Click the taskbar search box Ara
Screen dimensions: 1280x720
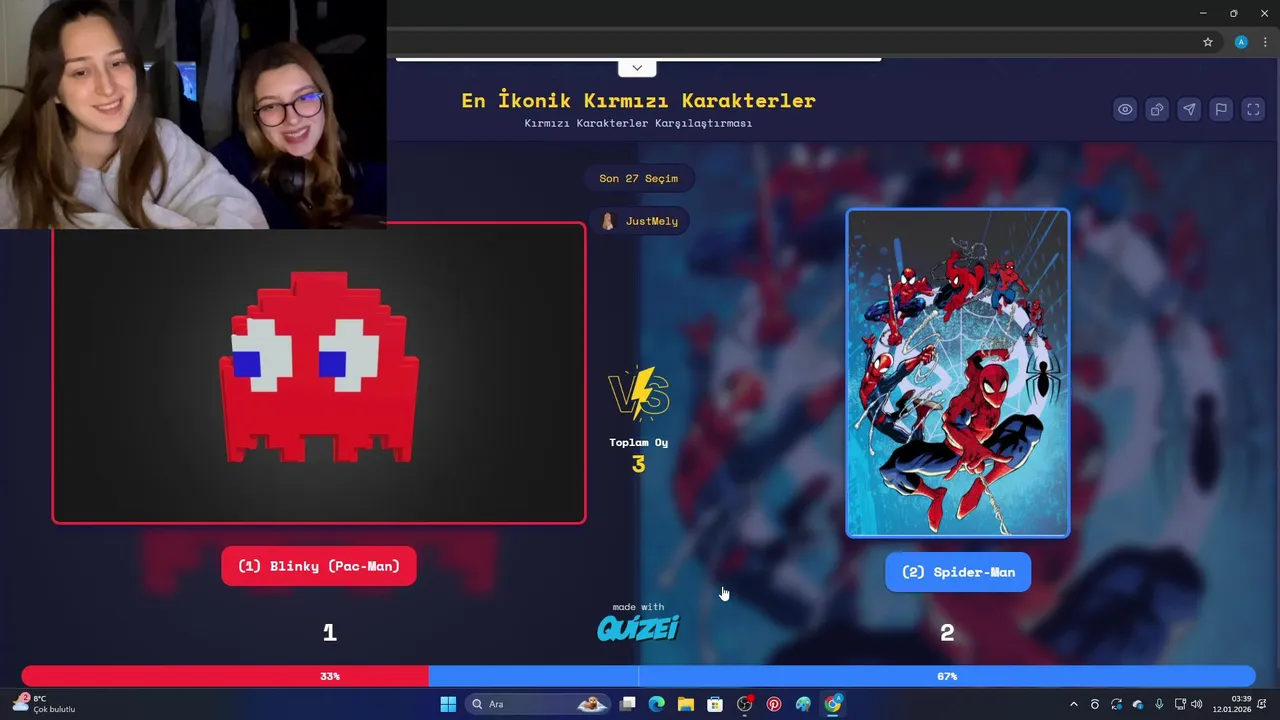538,704
